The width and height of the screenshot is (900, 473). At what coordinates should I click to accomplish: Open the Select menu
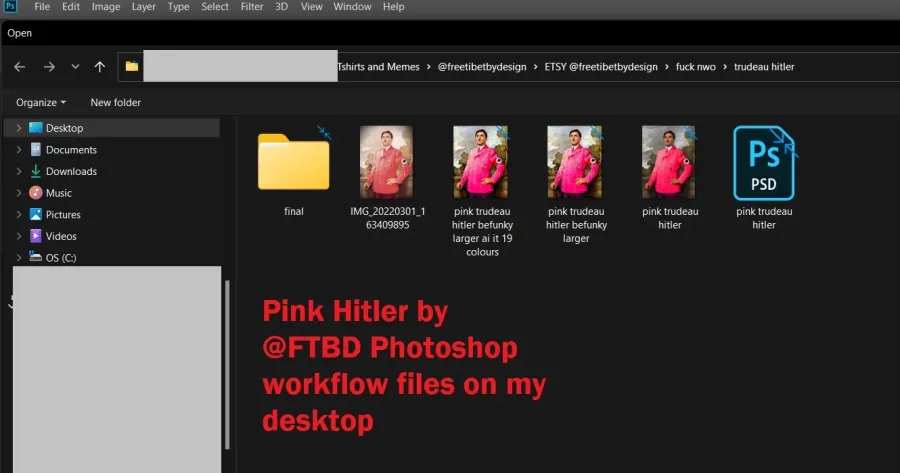pos(215,7)
